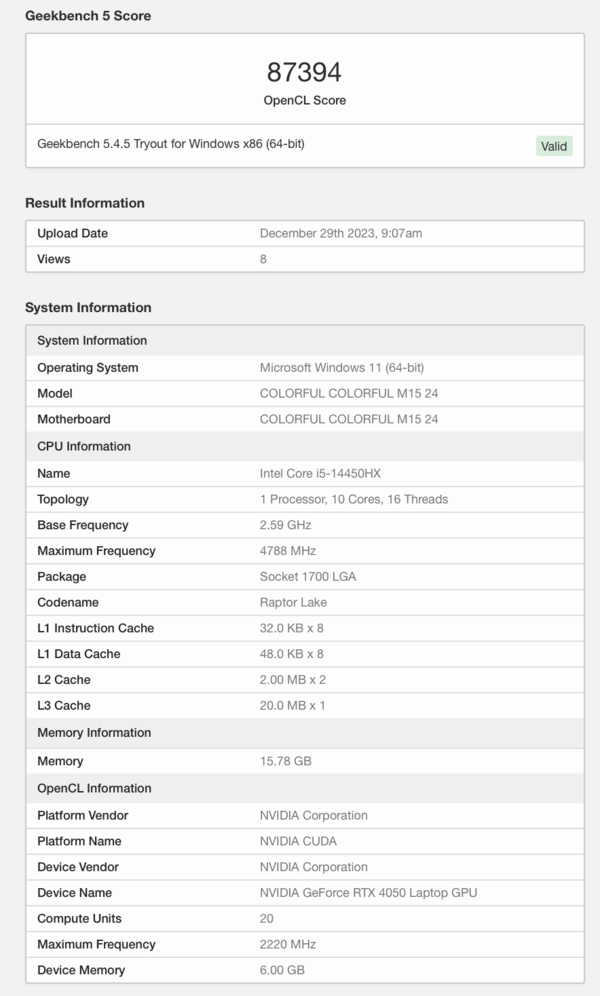The image size is (600, 996).
Task: Select the Geekbench 5 Score heading
Action: click(x=88, y=16)
